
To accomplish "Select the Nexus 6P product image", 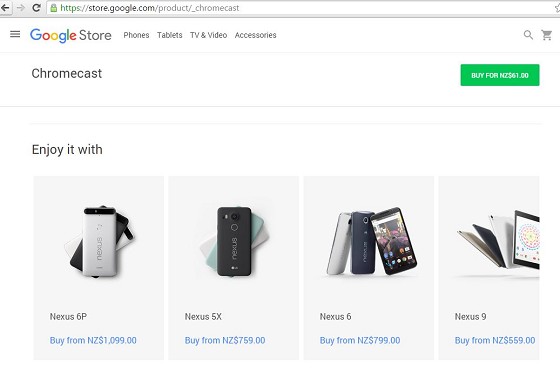I will click(x=99, y=242).
